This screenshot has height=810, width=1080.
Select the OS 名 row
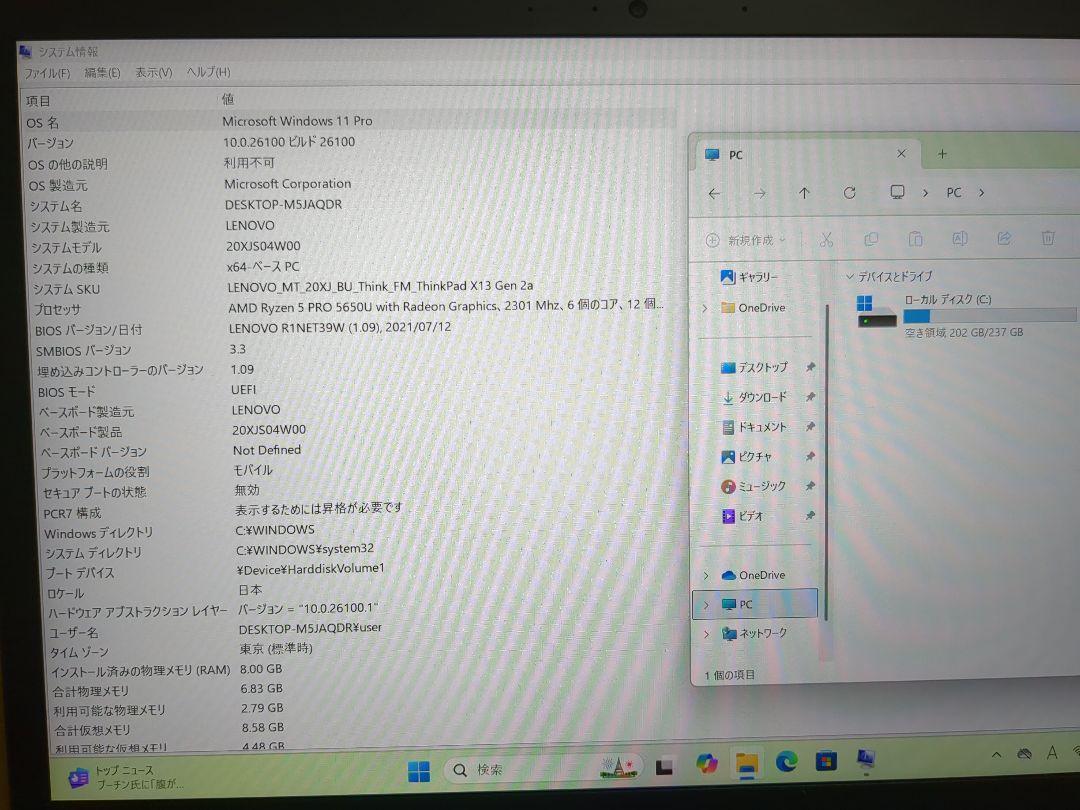tap(348, 122)
